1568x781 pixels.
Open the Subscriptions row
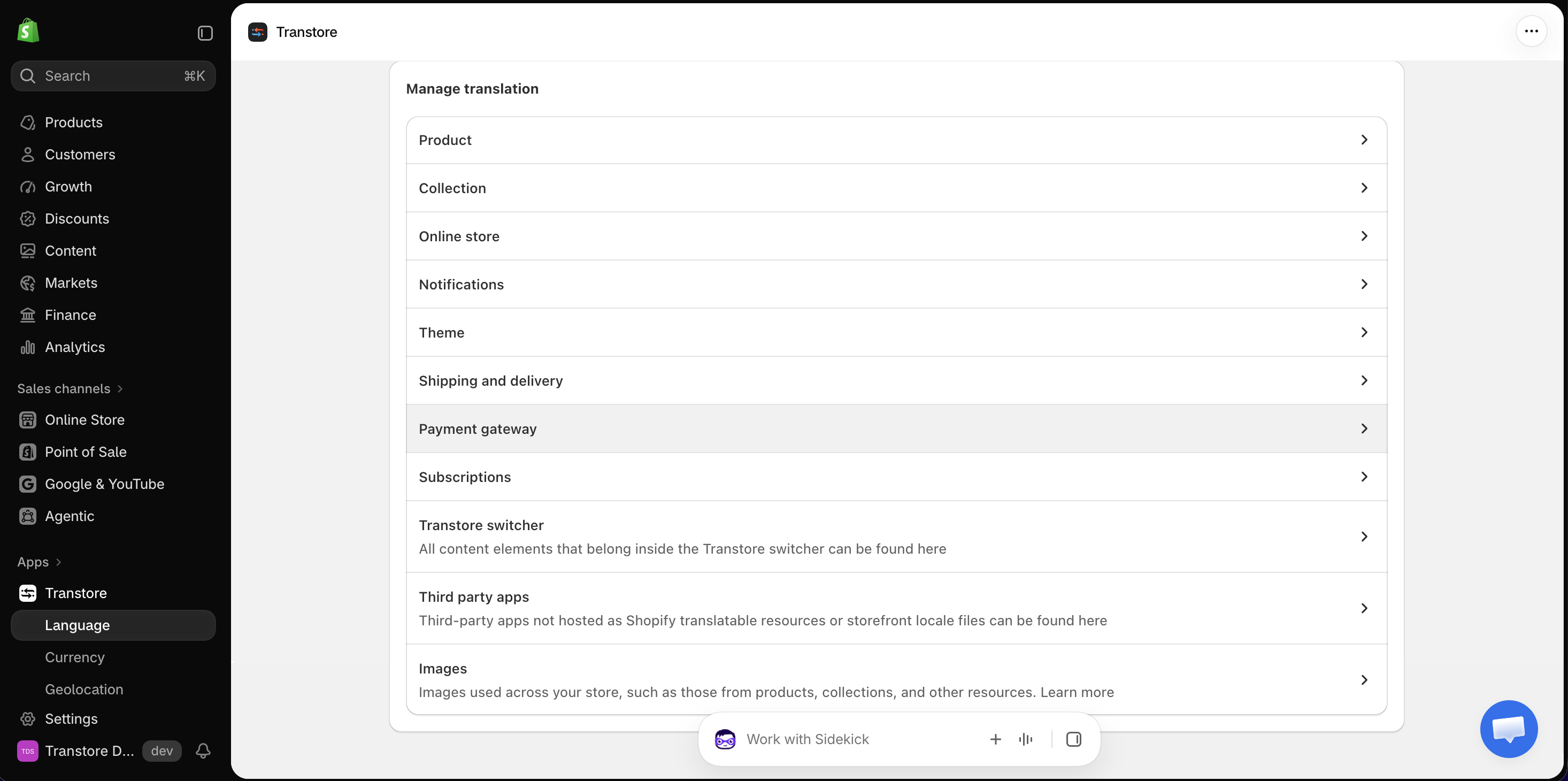tap(897, 477)
